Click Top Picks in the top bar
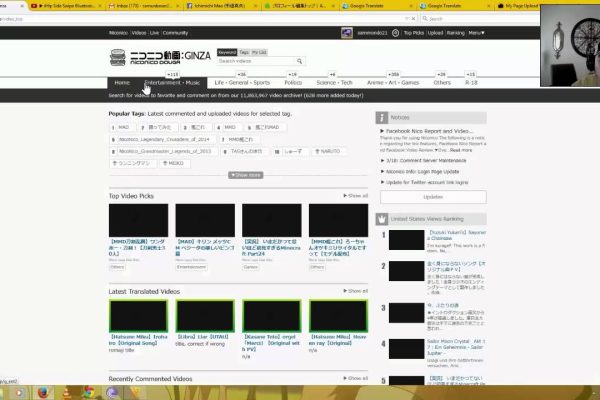 [414, 33]
